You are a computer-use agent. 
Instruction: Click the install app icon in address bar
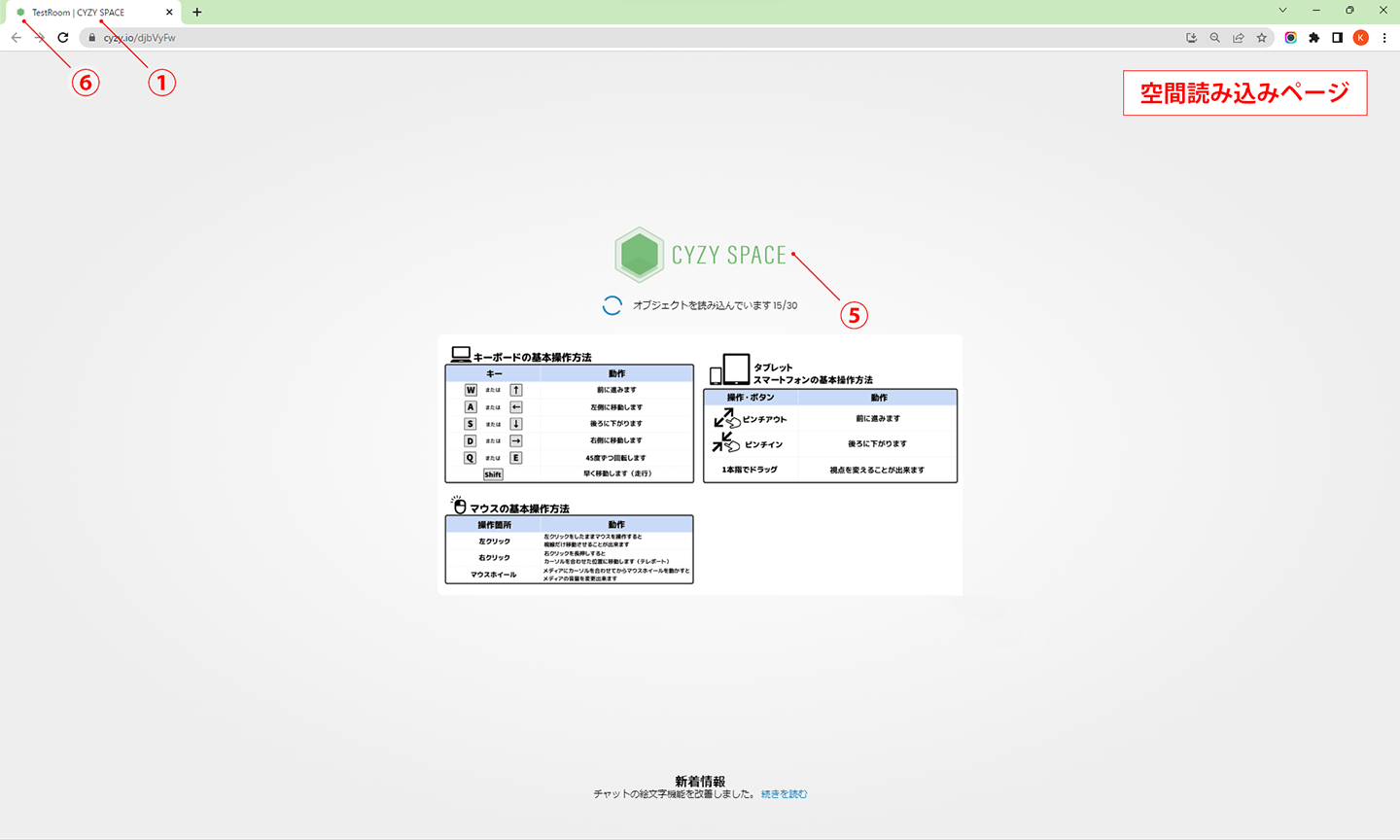pos(1191,38)
